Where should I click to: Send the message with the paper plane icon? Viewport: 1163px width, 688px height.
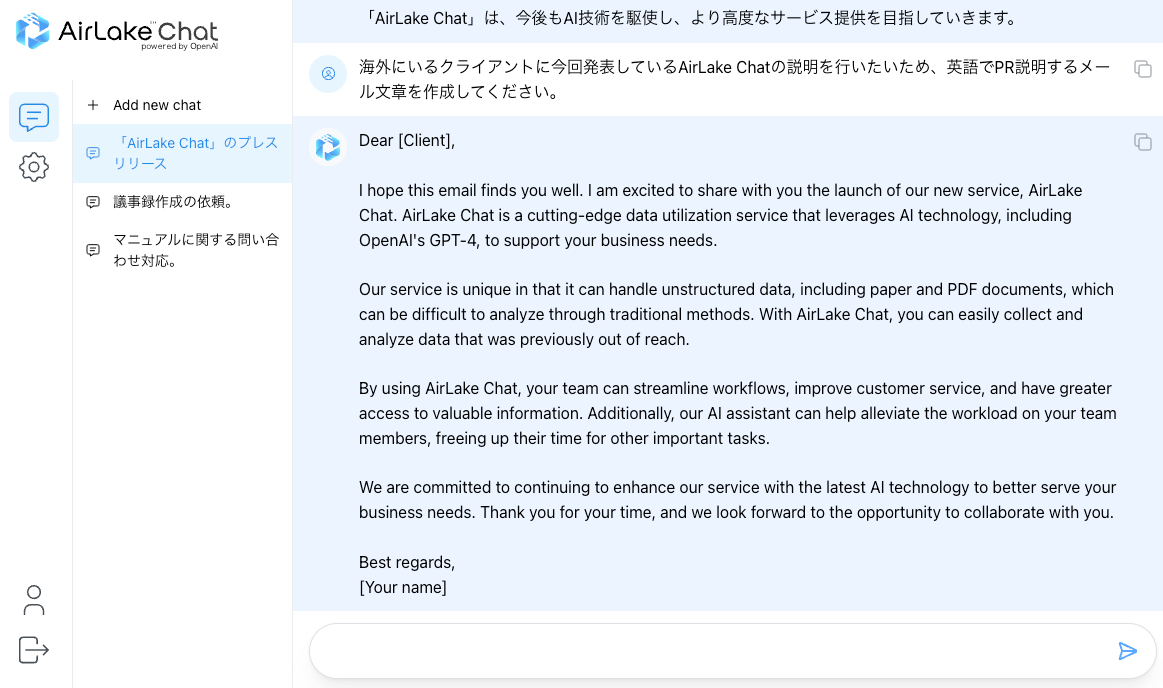1127,652
